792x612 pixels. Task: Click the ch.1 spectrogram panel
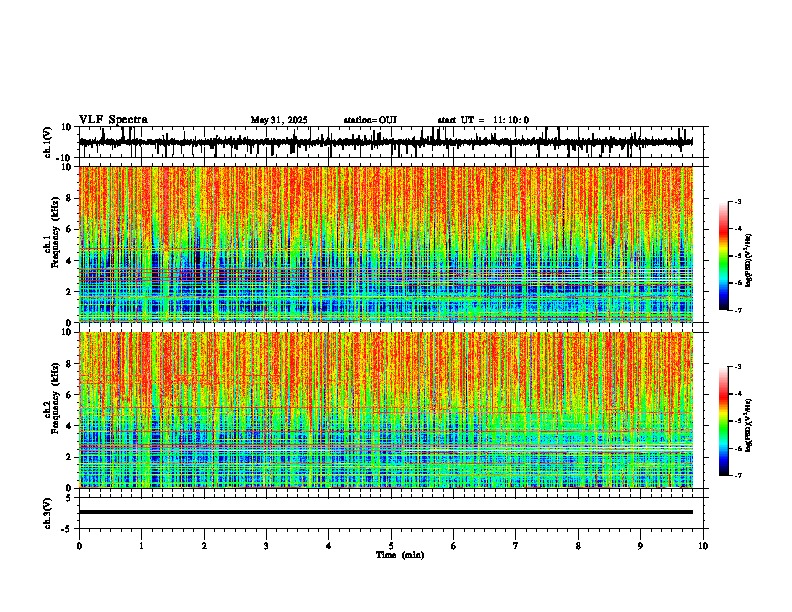(386, 244)
